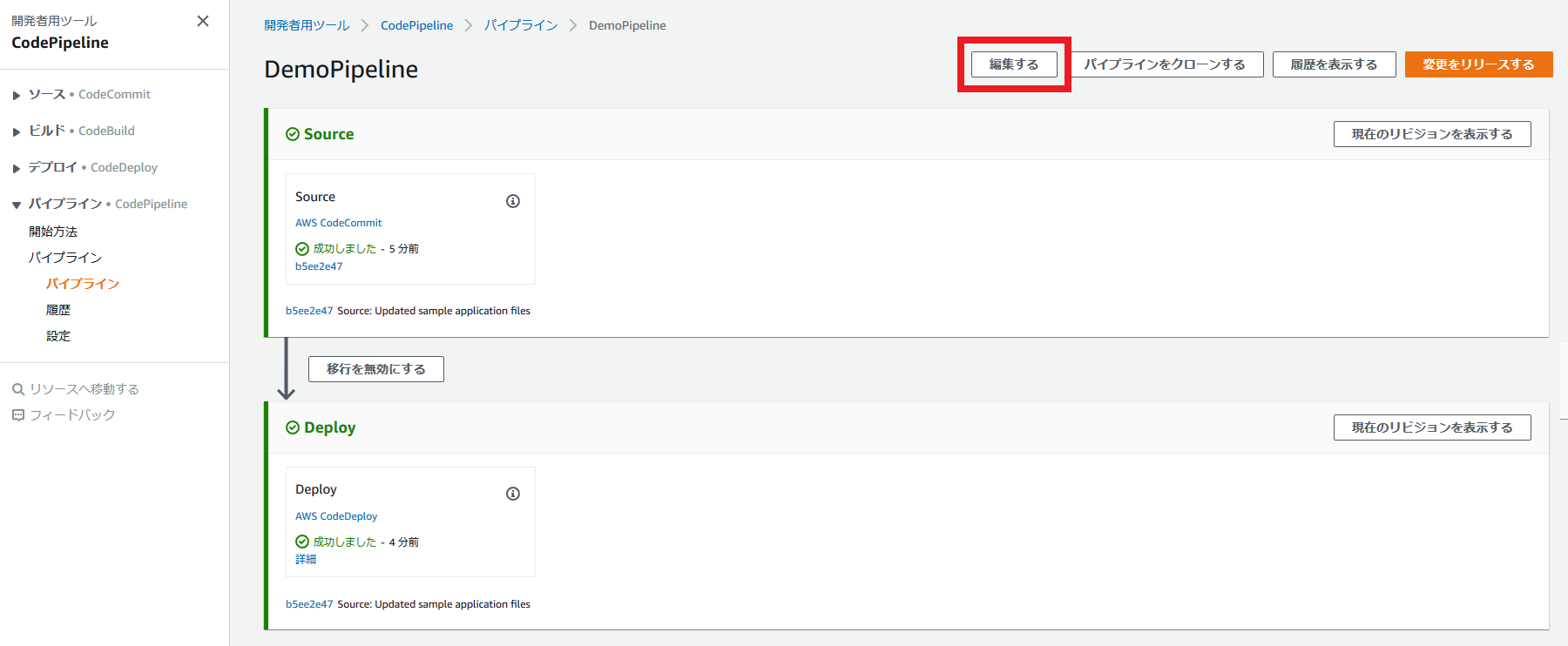
Task: Open b5ee2e47 link below Source card
Action: point(309,311)
